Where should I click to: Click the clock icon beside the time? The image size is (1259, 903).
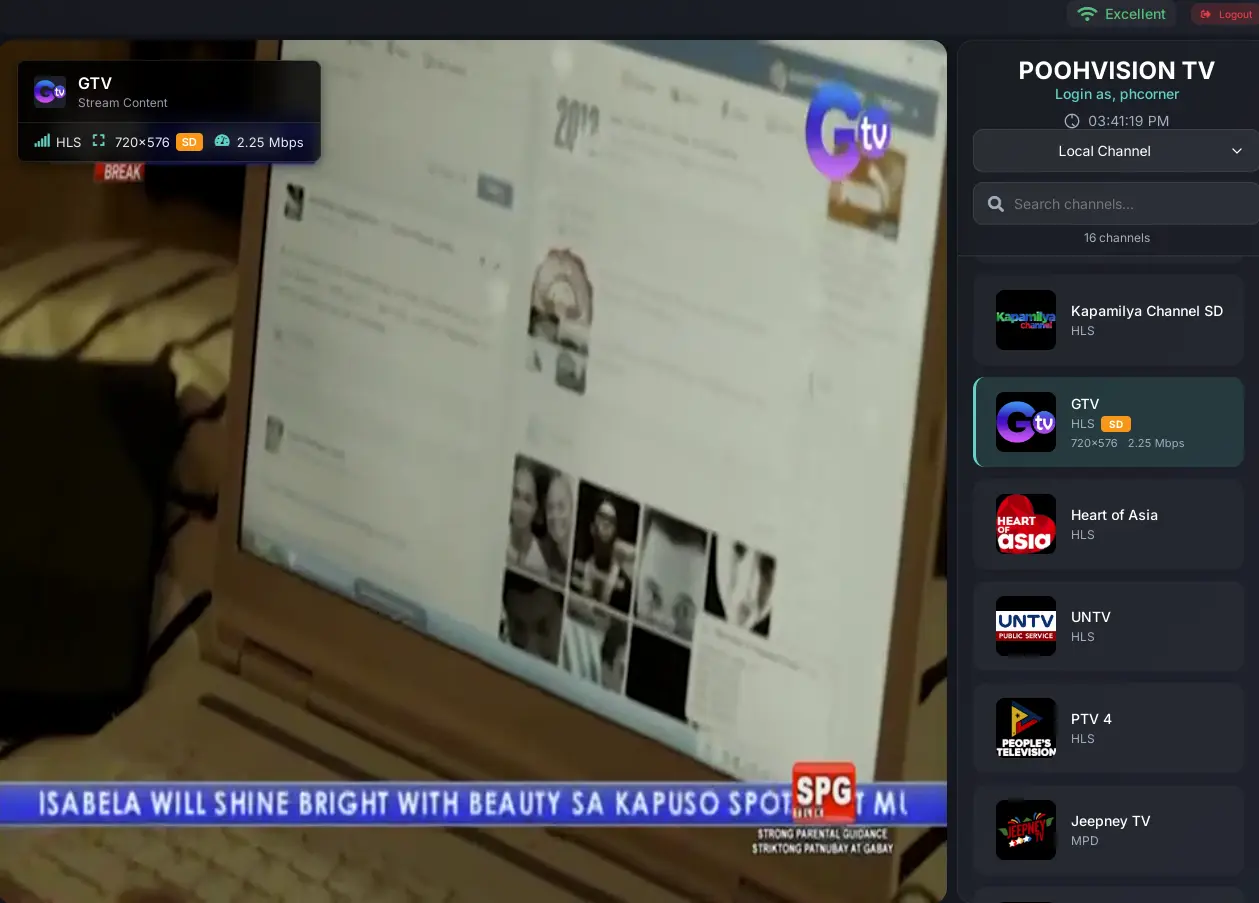pos(1072,121)
